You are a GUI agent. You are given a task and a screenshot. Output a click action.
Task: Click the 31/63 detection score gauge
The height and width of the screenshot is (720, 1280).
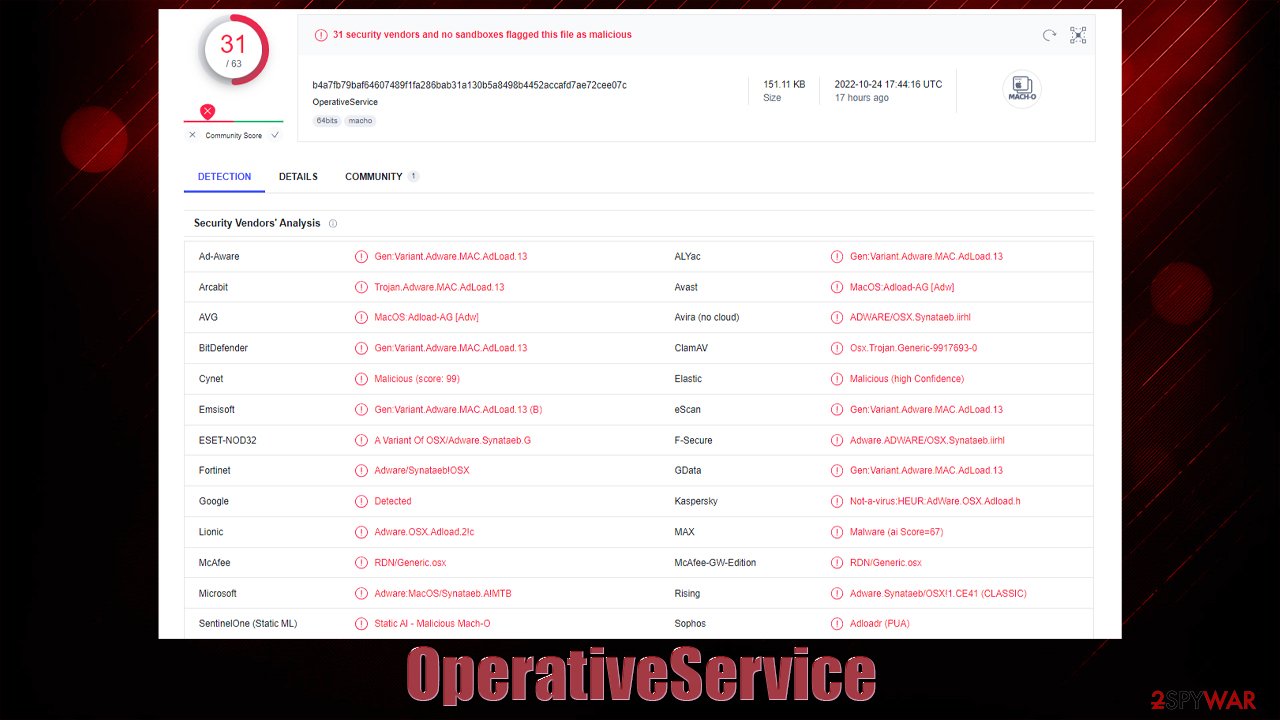point(234,49)
